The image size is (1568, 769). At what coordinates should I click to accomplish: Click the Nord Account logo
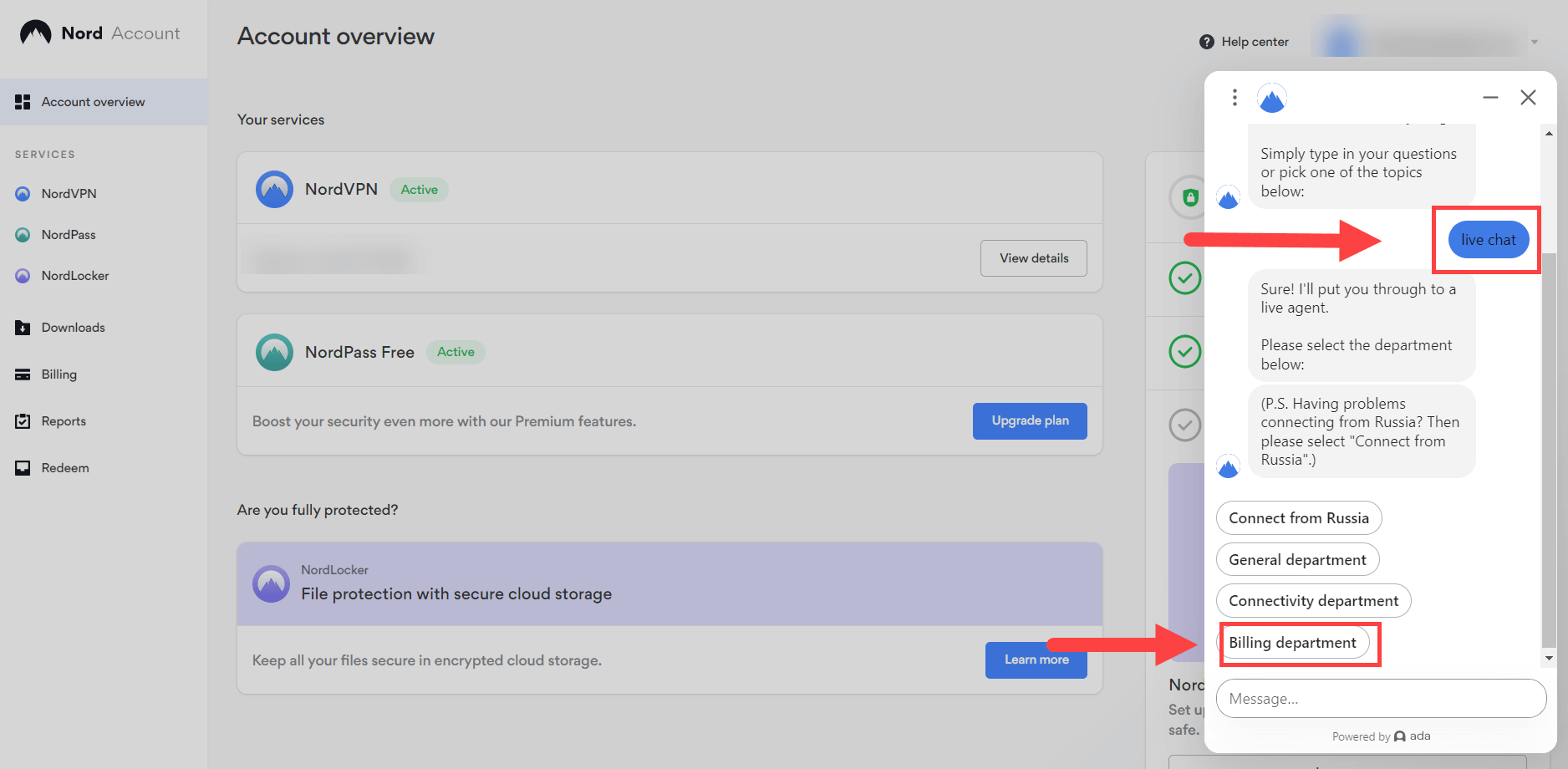(x=99, y=33)
